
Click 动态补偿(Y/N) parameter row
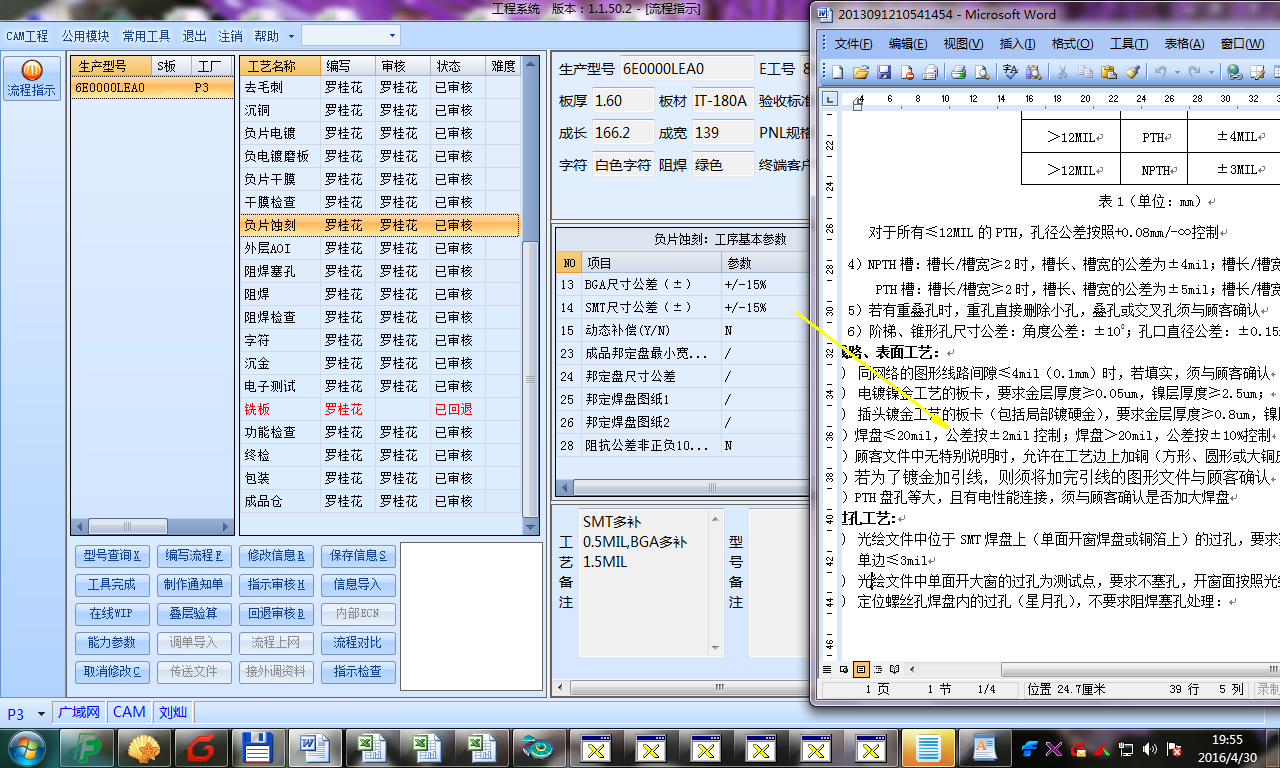(682, 330)
